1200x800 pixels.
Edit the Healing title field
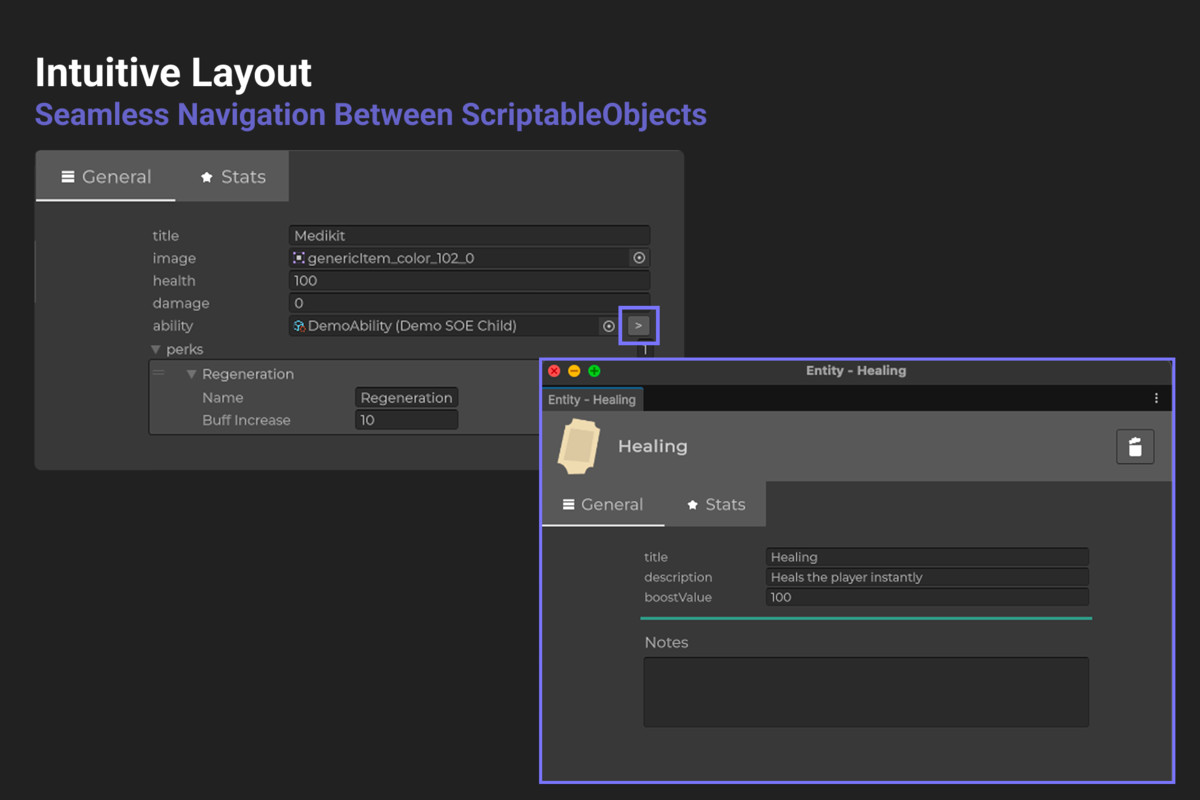pyautogui.click(x=927, y=557)
